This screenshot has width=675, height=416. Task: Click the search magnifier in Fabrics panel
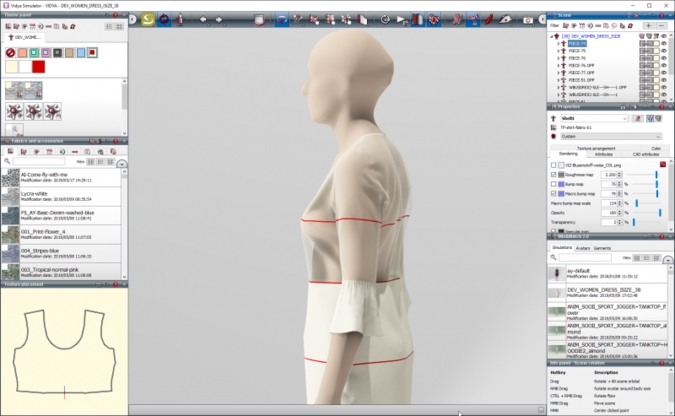coord(8,161)
